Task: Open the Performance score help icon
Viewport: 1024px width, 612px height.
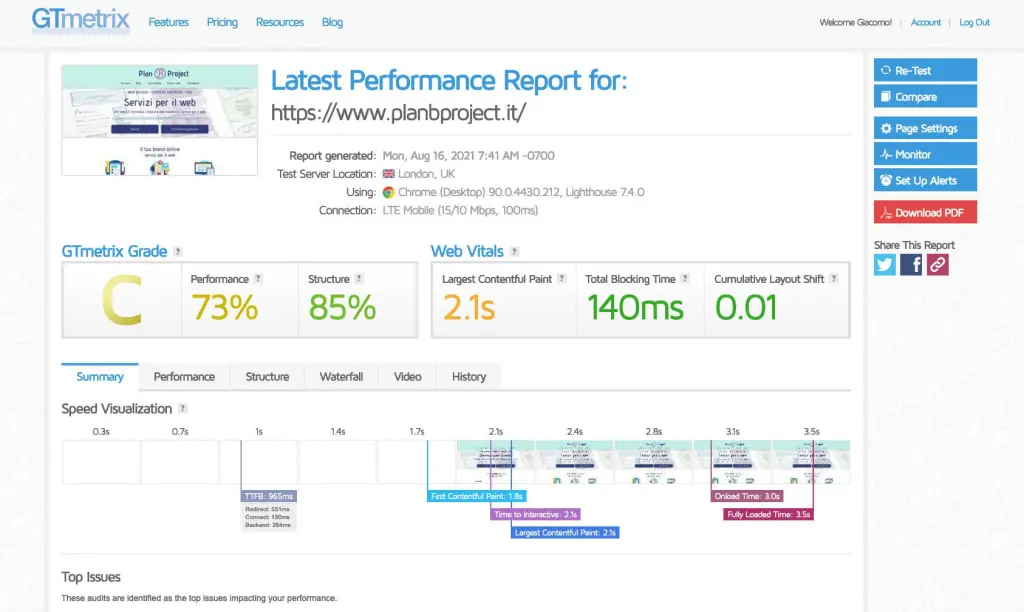Action: pos(258,279)
